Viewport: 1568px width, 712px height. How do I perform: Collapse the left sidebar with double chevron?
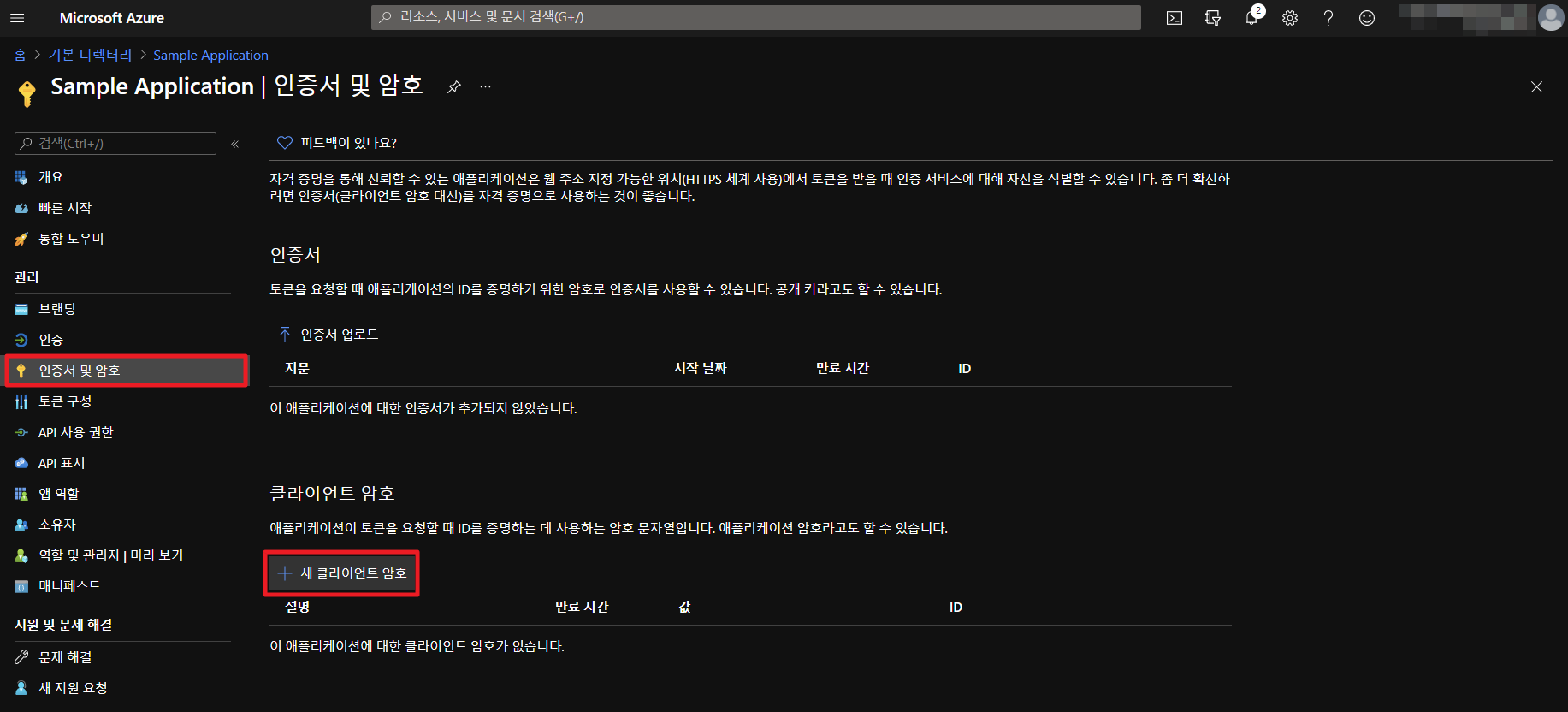tap(234, 144)
